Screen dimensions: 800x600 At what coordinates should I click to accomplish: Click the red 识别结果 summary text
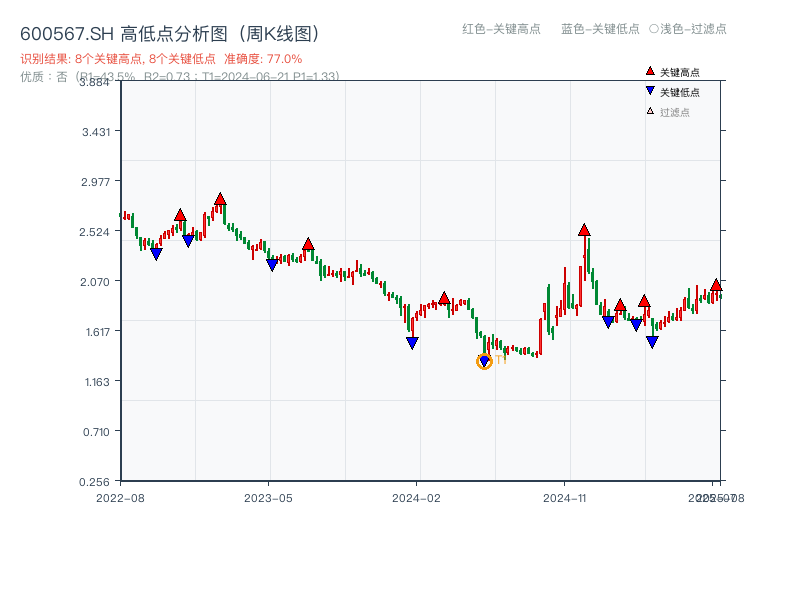coord(161,59)
